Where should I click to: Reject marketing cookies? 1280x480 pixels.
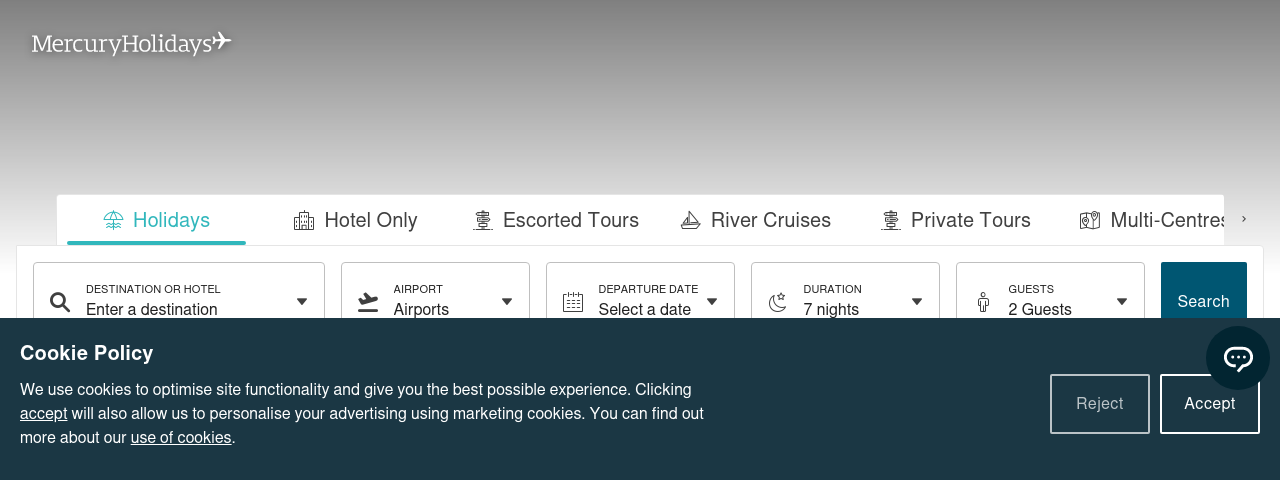[1100, 404]
